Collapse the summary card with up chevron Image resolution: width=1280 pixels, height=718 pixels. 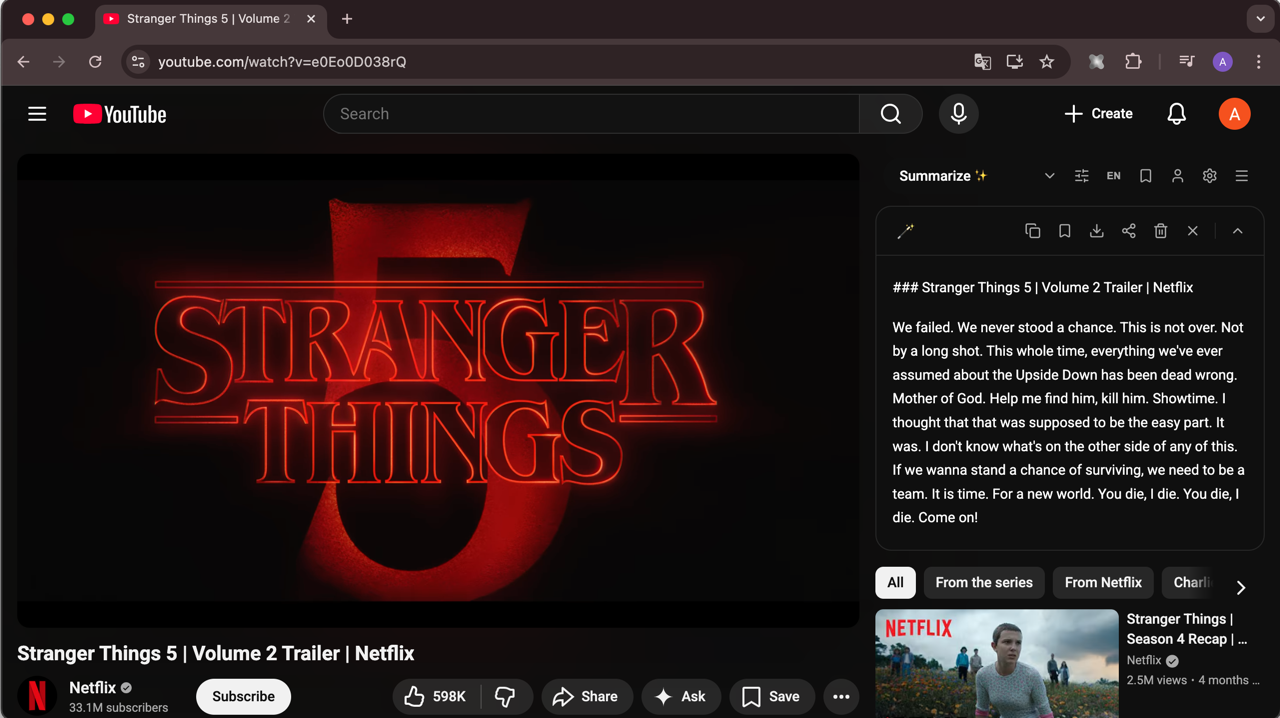1237,231
